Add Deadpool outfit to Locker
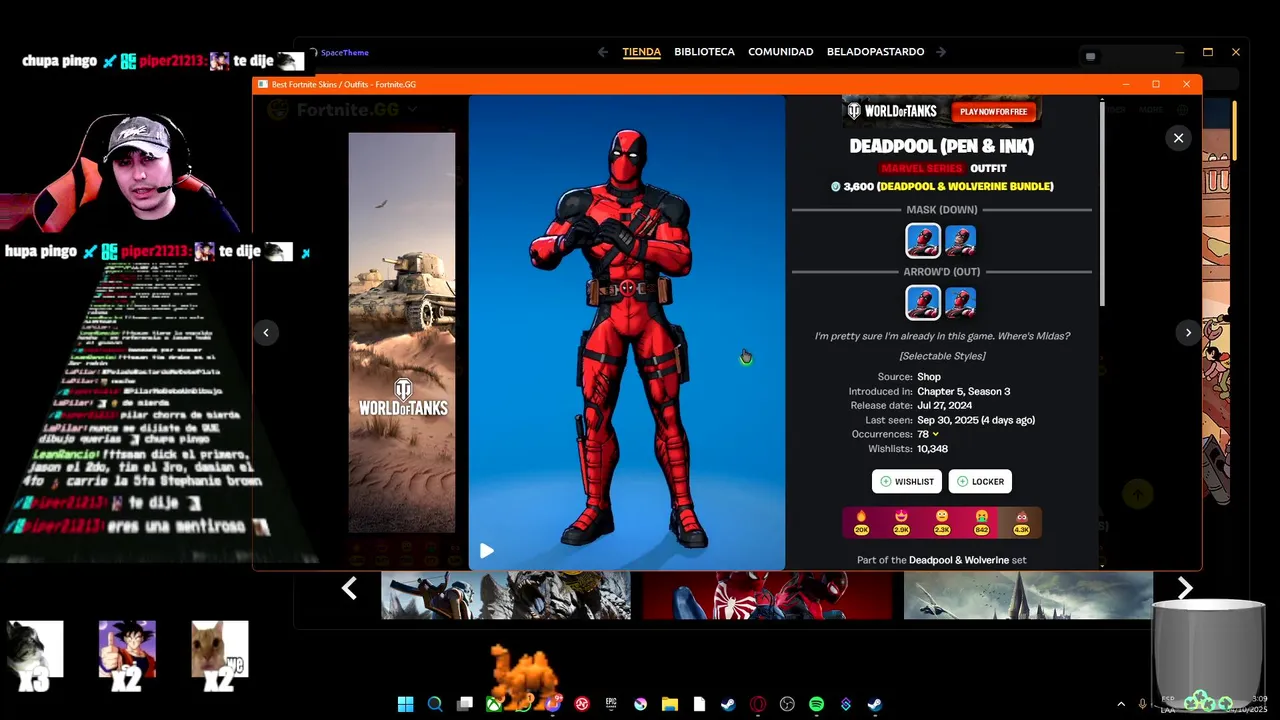 980,481
